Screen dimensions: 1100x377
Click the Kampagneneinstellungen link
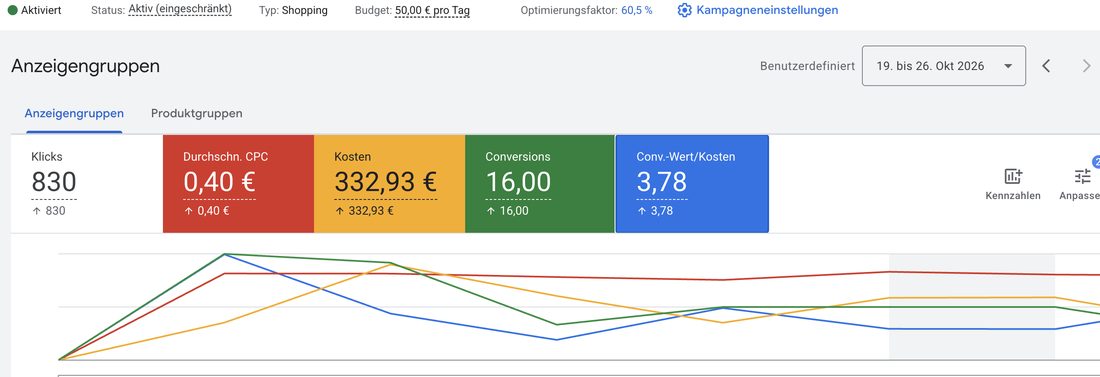(x=767, y=11)
